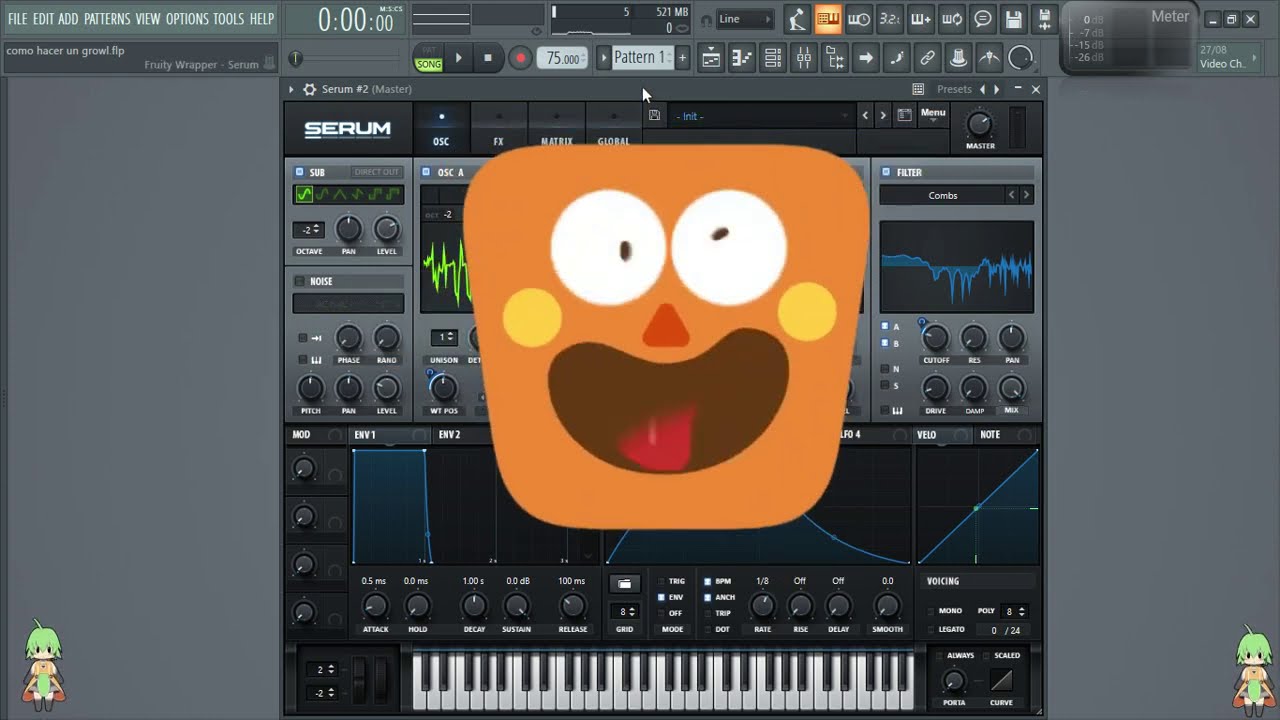Open the Init preset name dropdown
The width and height of the screenshot is (1280, 720).
[761, 116]
